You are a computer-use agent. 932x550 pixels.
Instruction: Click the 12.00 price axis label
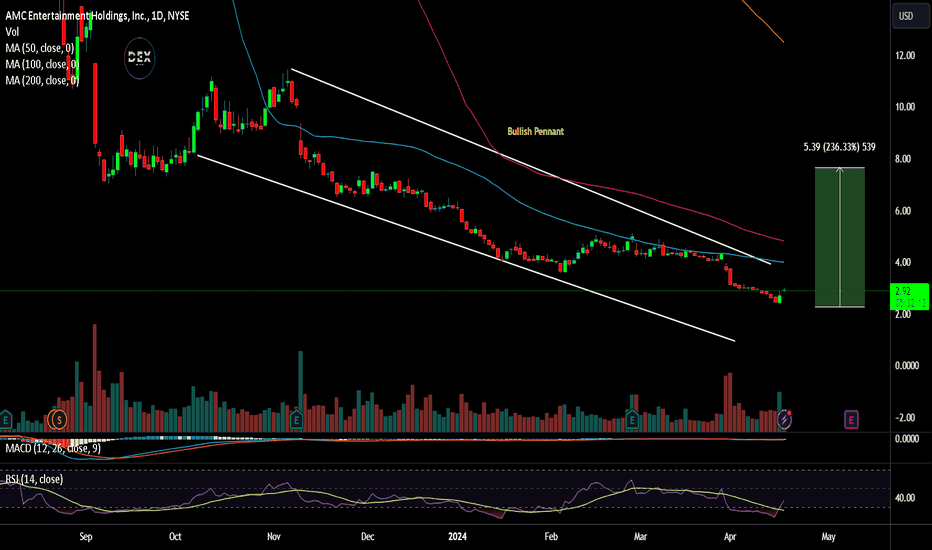point(905,55)
